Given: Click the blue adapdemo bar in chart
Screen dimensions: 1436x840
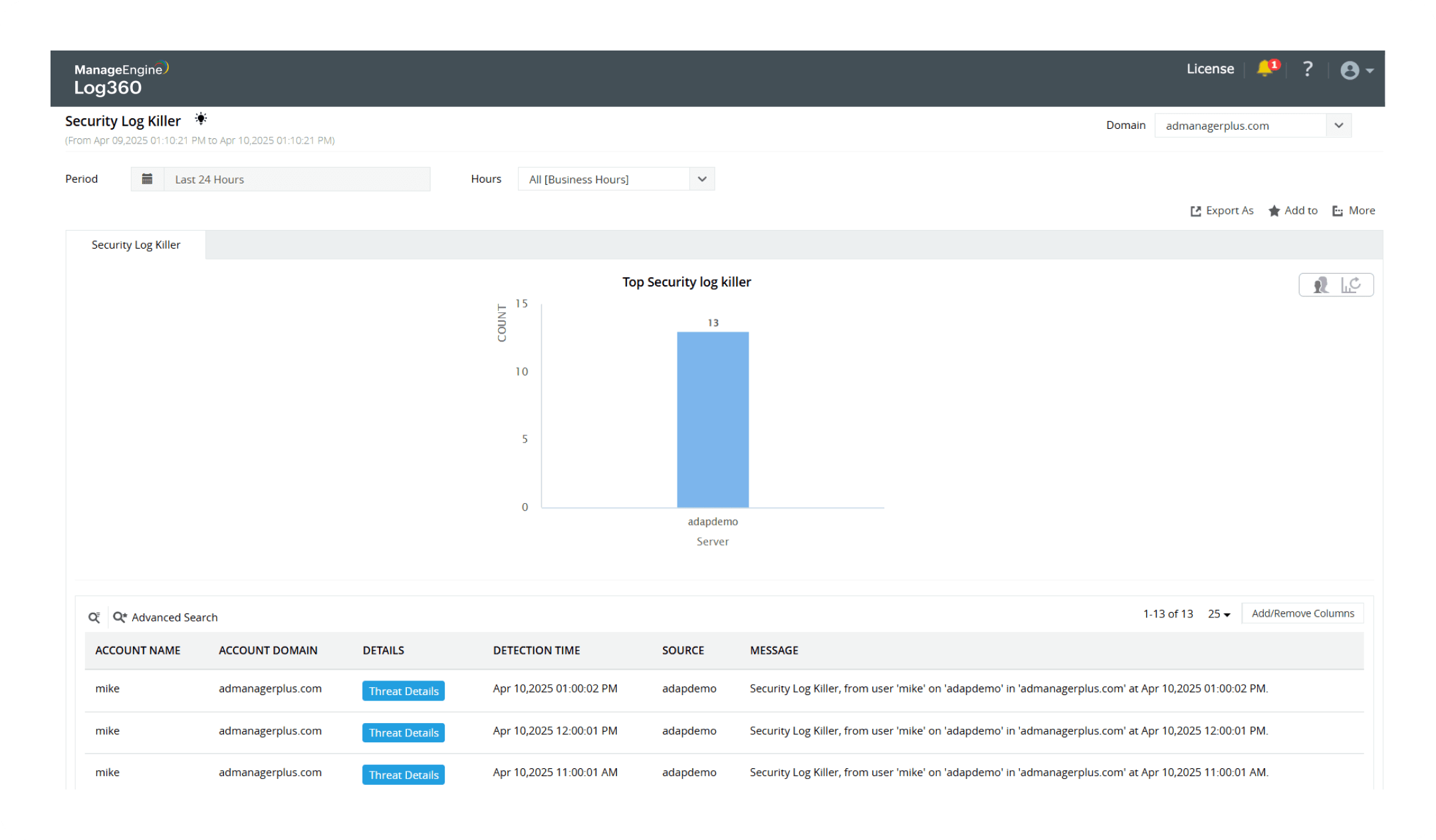Looking at the screenshot, I should [x=713, y=420].
